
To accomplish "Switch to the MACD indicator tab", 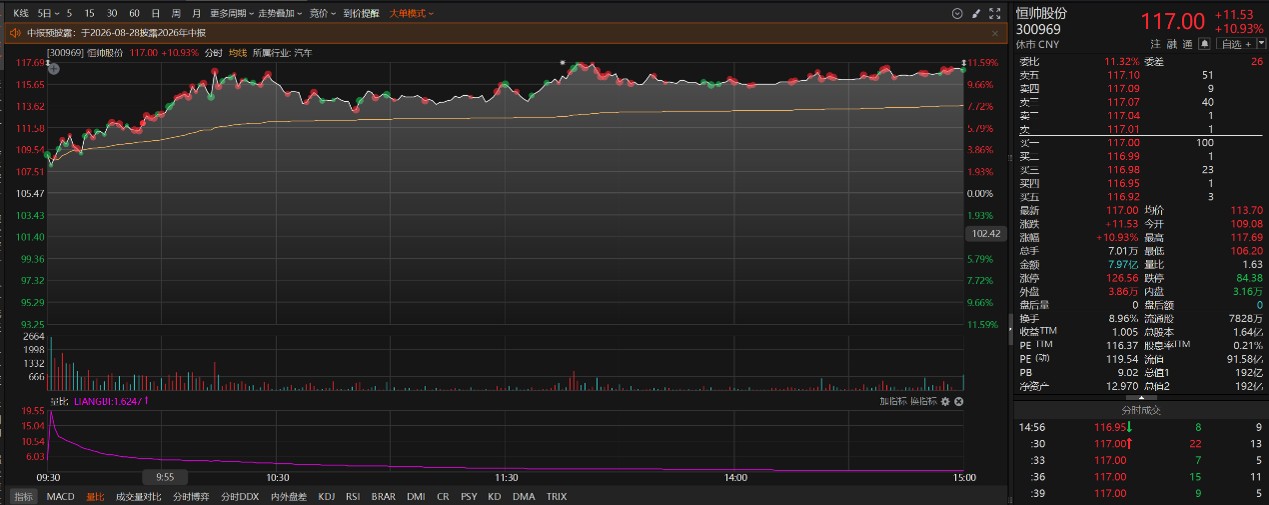I will click(x=60, y=496).
